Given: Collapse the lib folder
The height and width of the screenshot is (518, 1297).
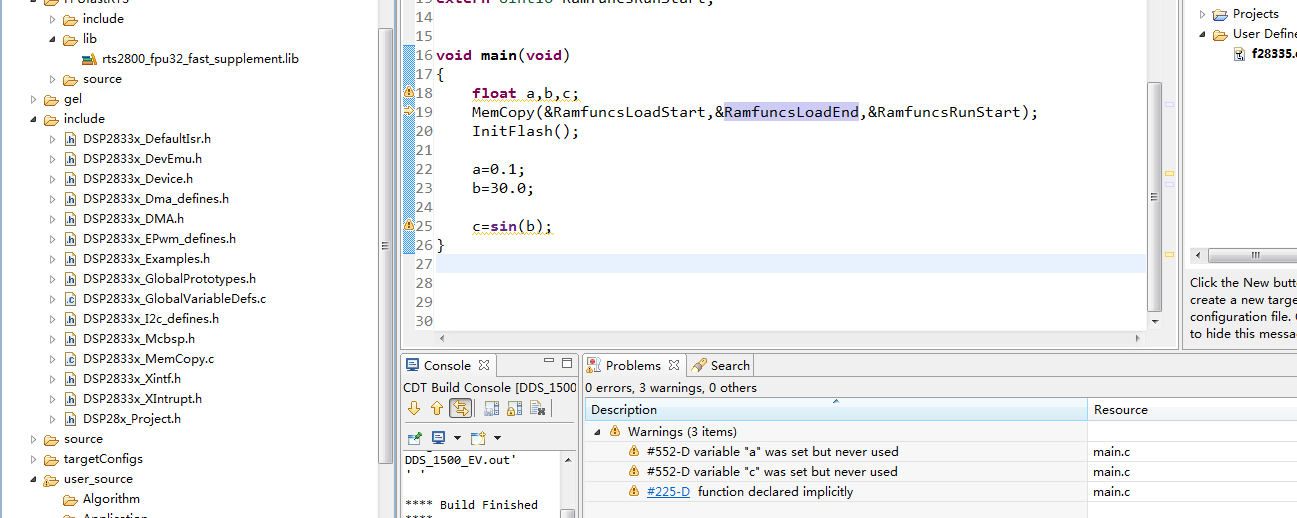Looking at the screenshot, I should 54,39.
